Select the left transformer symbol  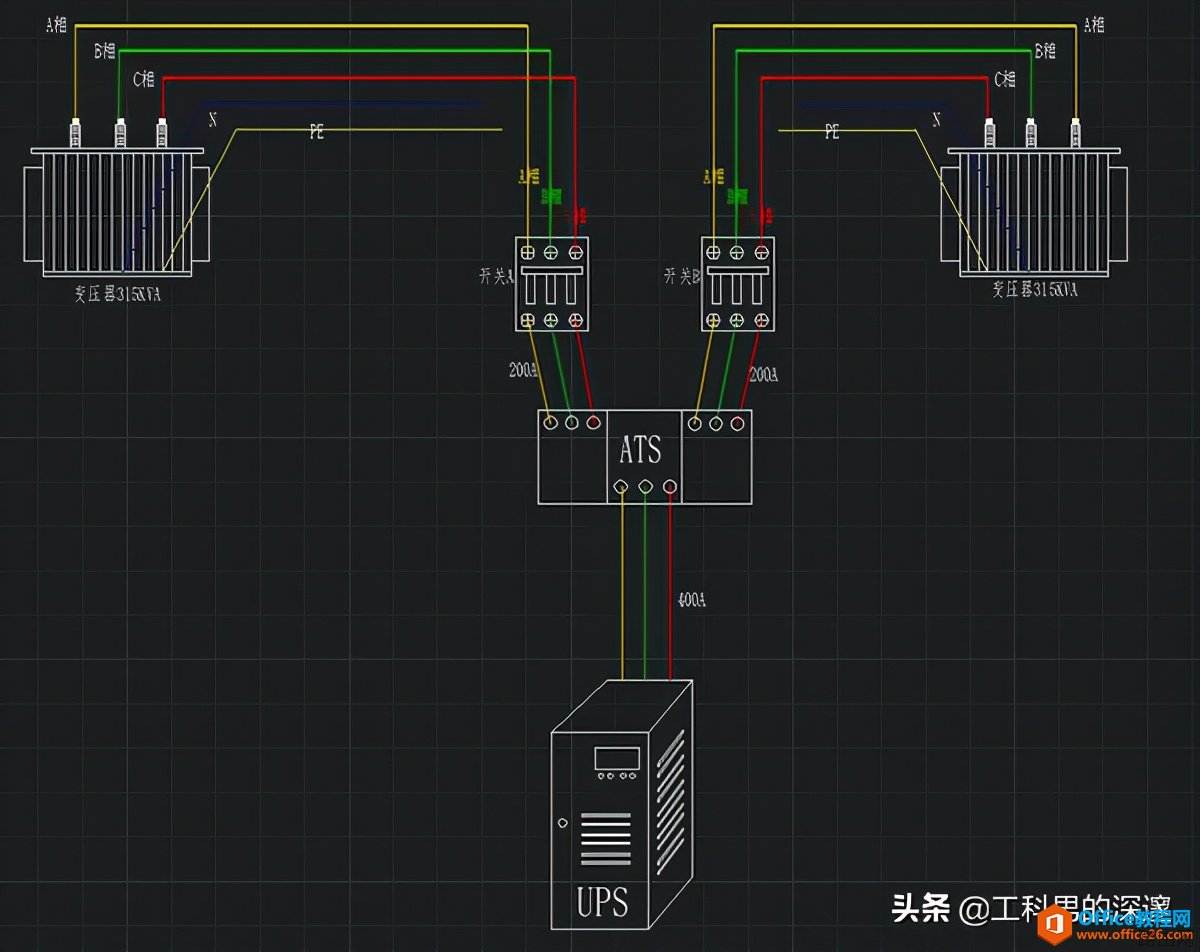[117, 211]
